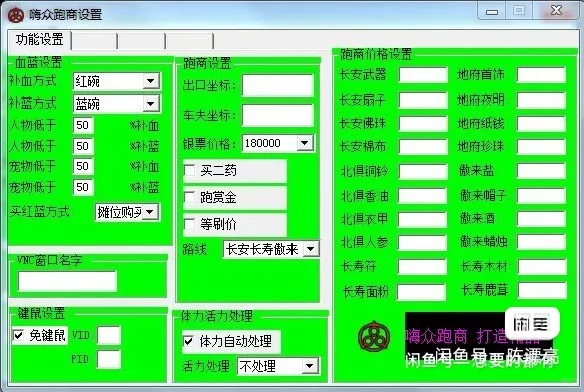Click the 长寿木材 price field
584x392 pixels.
pos(542,267)
